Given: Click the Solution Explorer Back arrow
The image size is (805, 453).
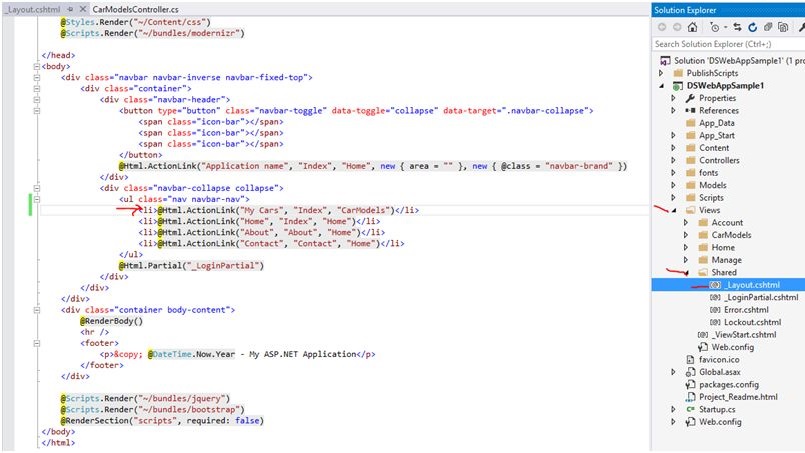Looking at the screenshot, I should [x=662, y=27].
